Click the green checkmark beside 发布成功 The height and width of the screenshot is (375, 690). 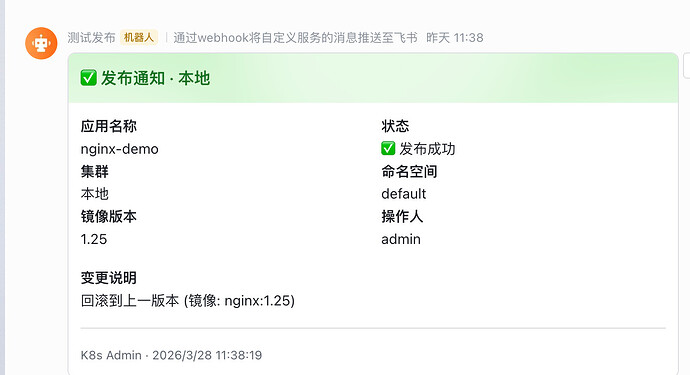(x=388, y=148)
